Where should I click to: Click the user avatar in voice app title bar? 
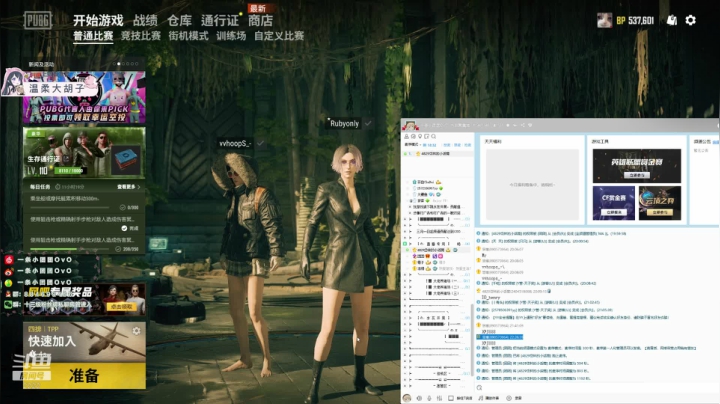tap(410, 125)
